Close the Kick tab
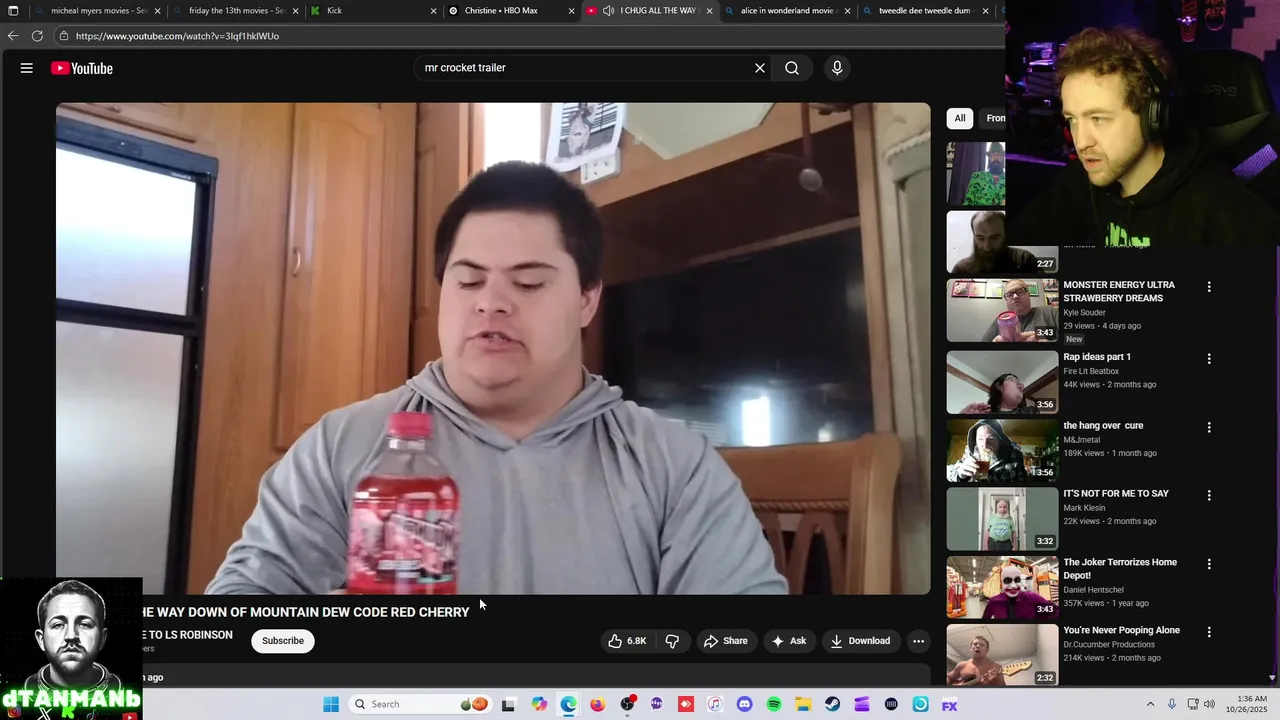Image resolution: width=1280 pixels, height=720 pixels. [x=433, y=11]
